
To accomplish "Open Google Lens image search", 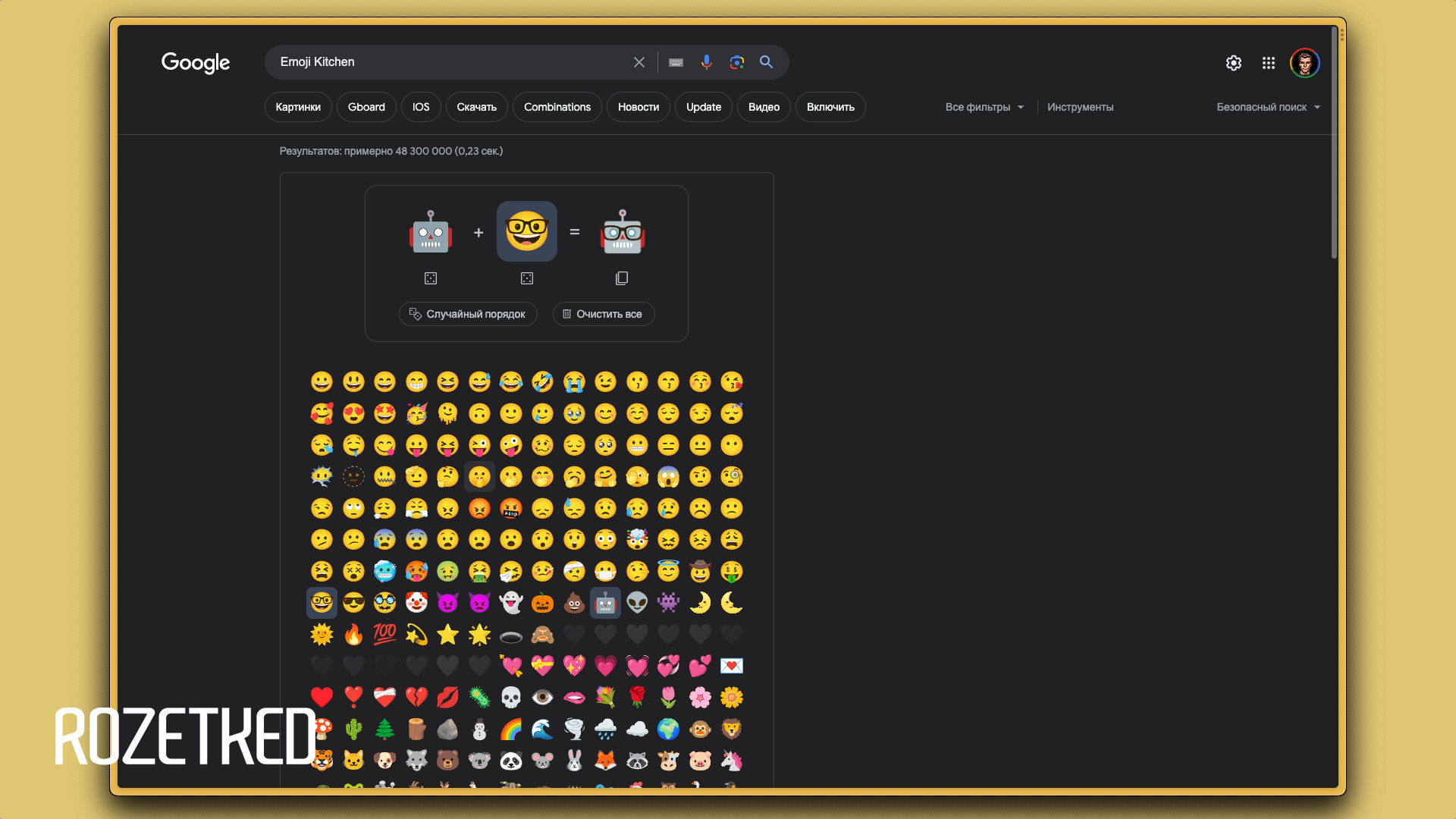I will (x=736, y=62).
